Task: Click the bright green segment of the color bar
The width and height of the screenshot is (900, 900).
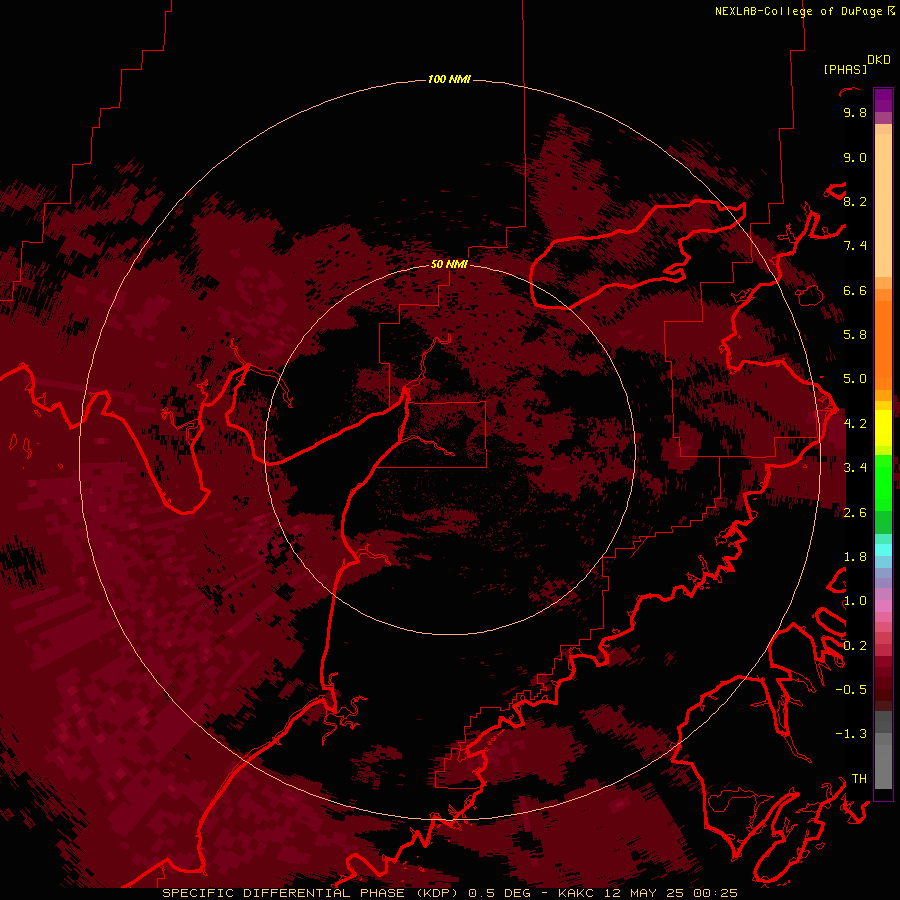Action: click(883, 482)
